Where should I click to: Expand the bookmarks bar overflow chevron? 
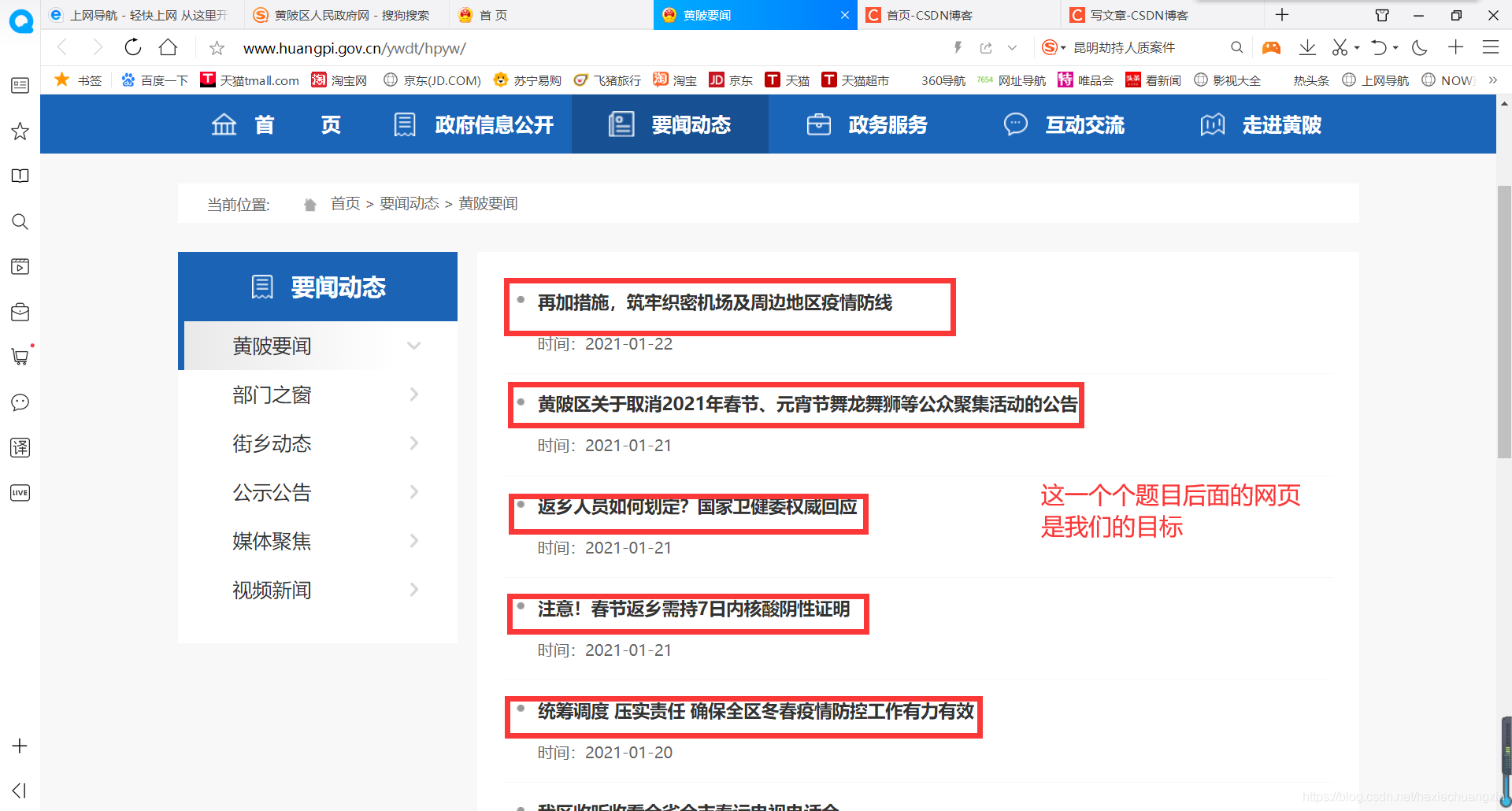[x=1492, y=80]
